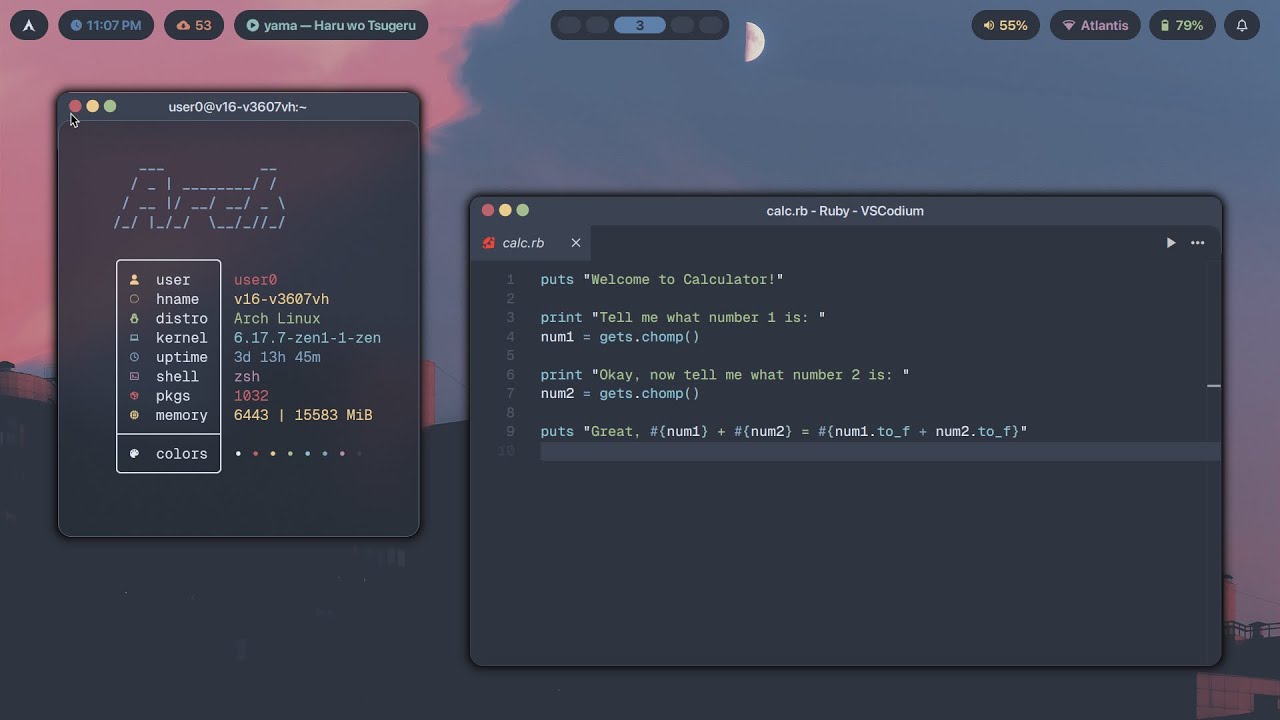Open the More Actions ellipsis in VSCodium

[x=1197, y=243]
